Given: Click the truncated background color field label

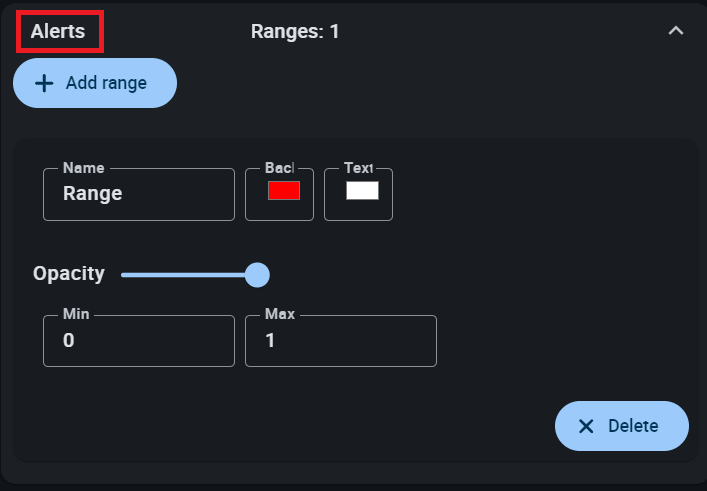Looking at the screenshot, I should [279, 168].
